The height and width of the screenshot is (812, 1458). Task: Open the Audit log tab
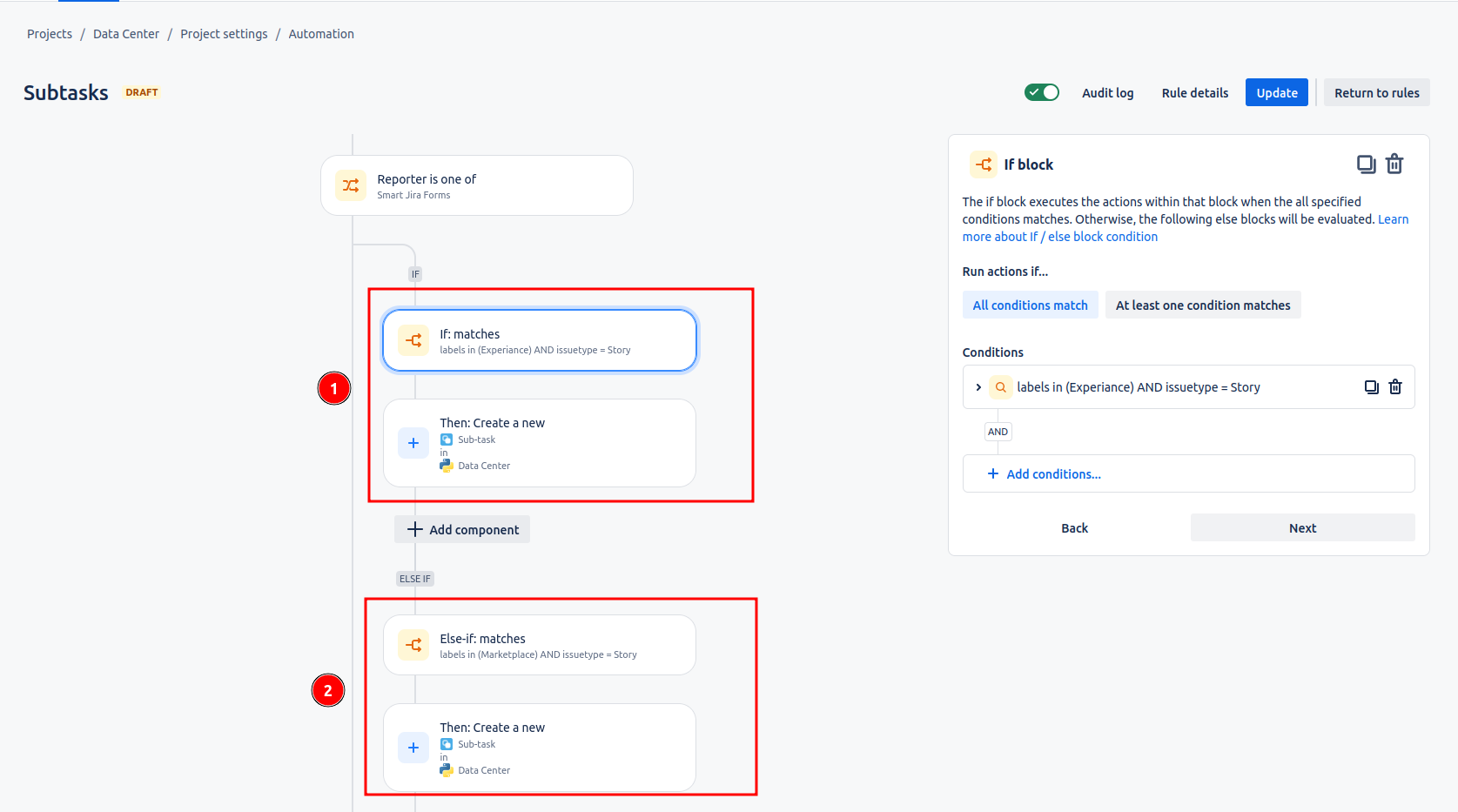tap(1107, 93)
